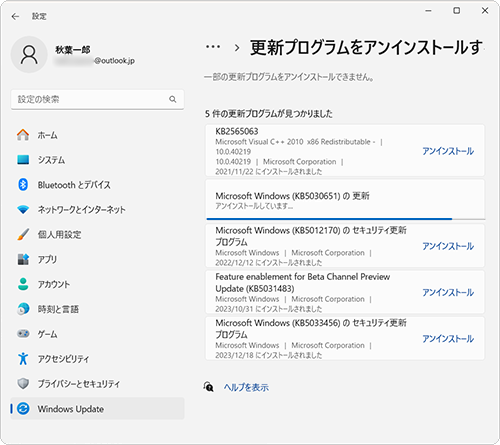Click the search magnifier icon
Screen dimensions: 500x445
[173, 99]
